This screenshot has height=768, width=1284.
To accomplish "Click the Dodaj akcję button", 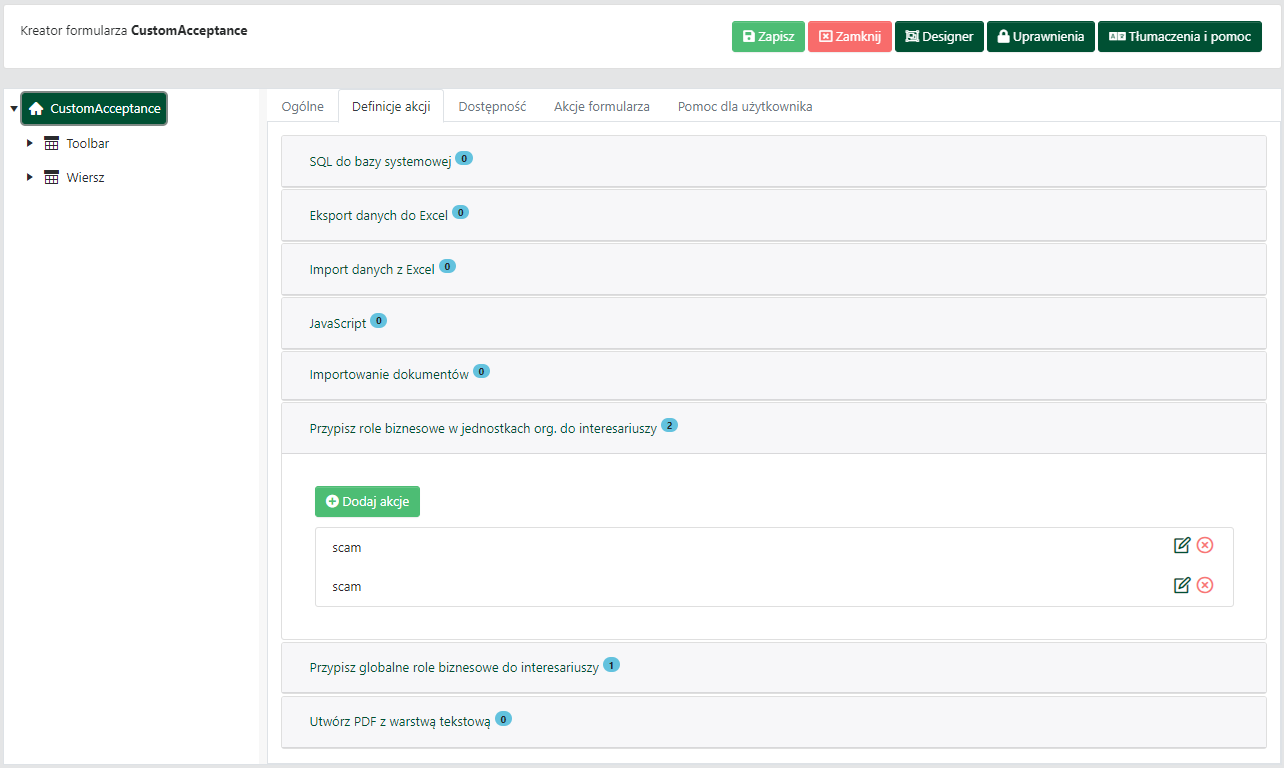I will [x=367, y=502].
